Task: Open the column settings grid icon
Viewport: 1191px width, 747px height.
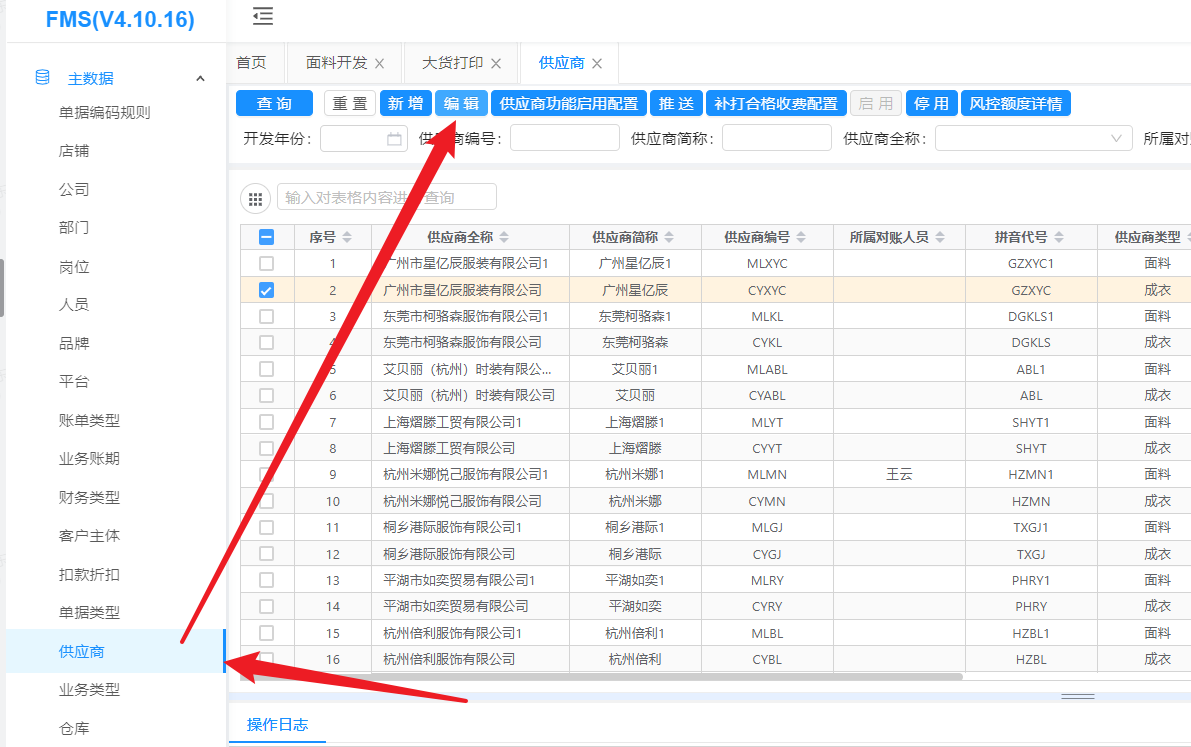Action: [256, 199]
